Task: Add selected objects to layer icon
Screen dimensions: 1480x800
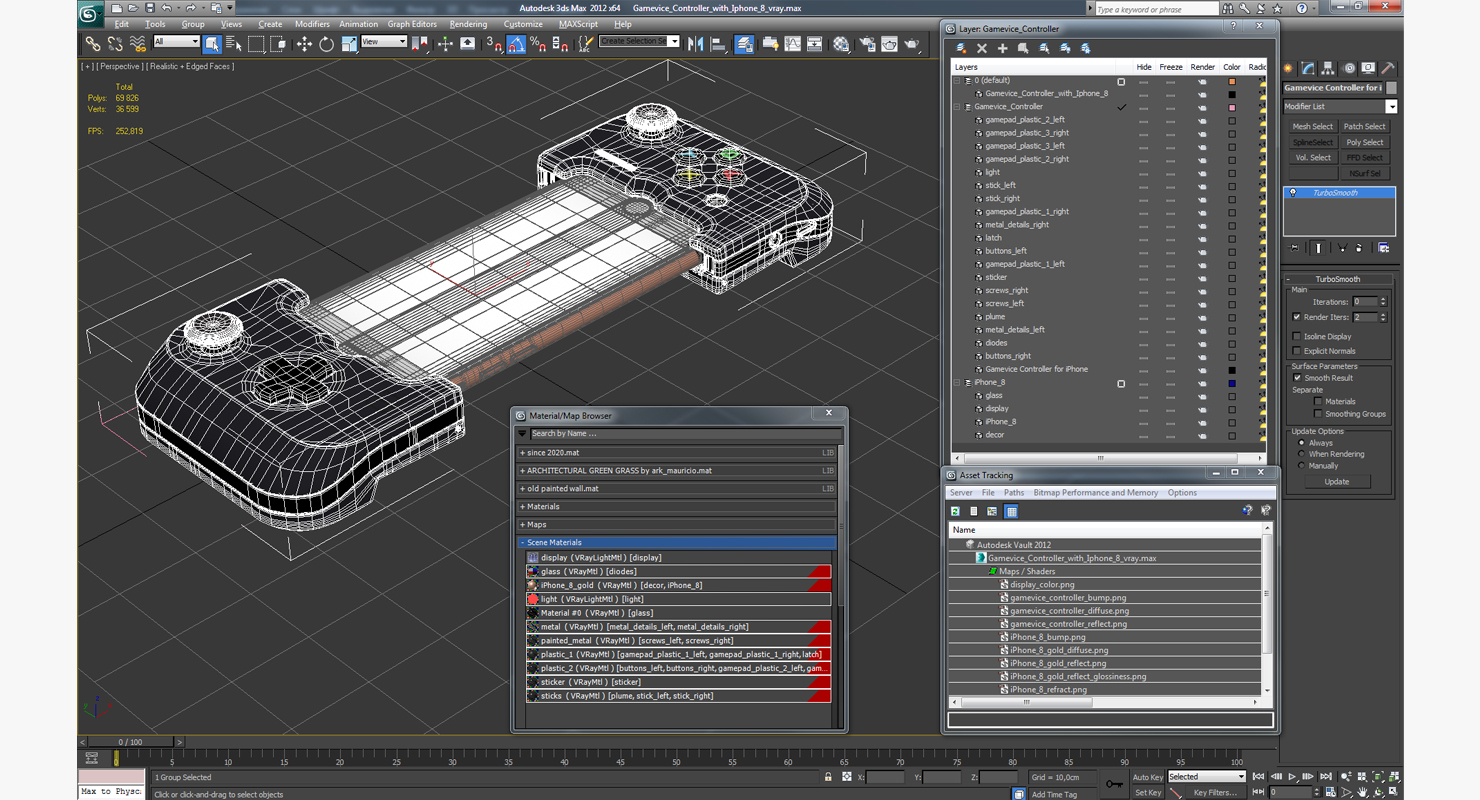Action: click(x=1003, y=48)
